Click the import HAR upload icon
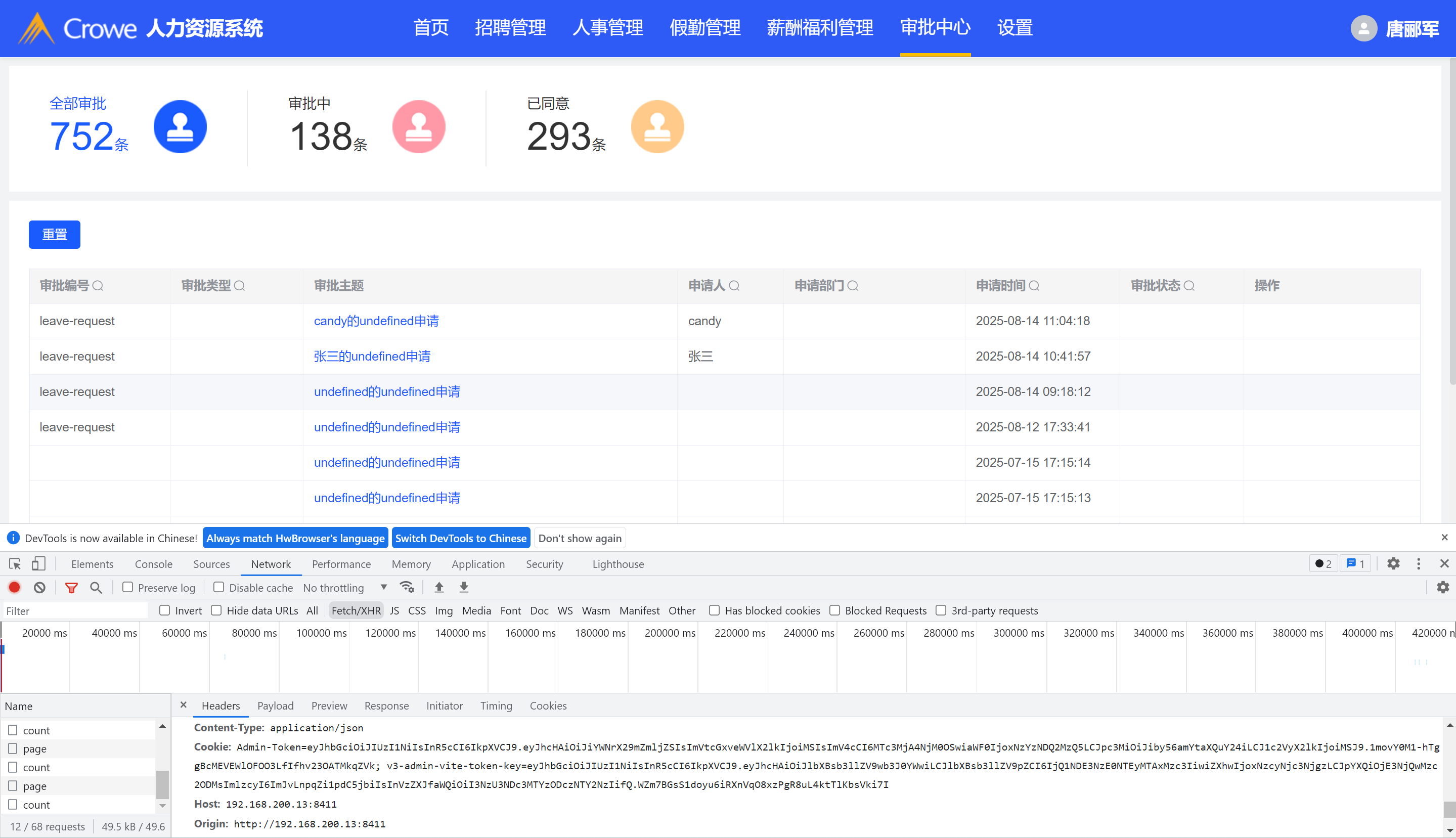Screen dimensions: 1456x838 coord(439,587)
